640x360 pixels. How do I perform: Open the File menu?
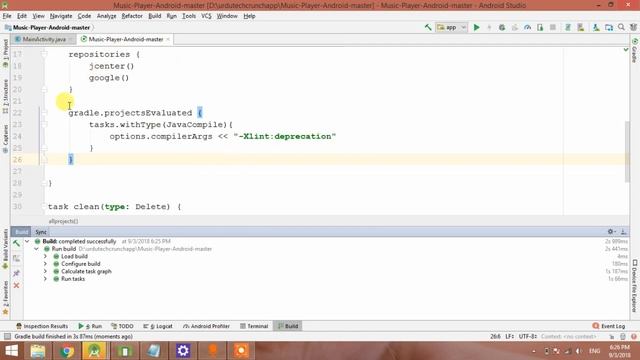[7, 16]
